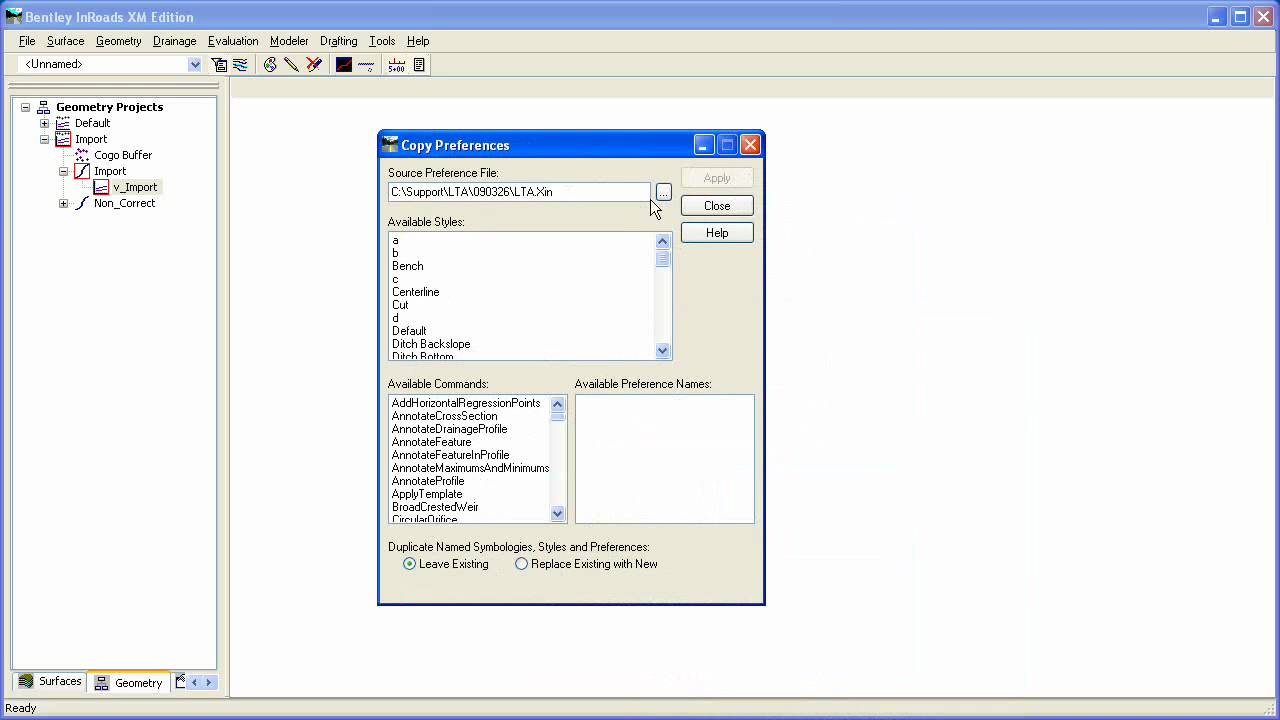The width and height of the screenshot is (1280, 720).
Task: Select ApplyTemplate command
Action: tap(427, 494)
